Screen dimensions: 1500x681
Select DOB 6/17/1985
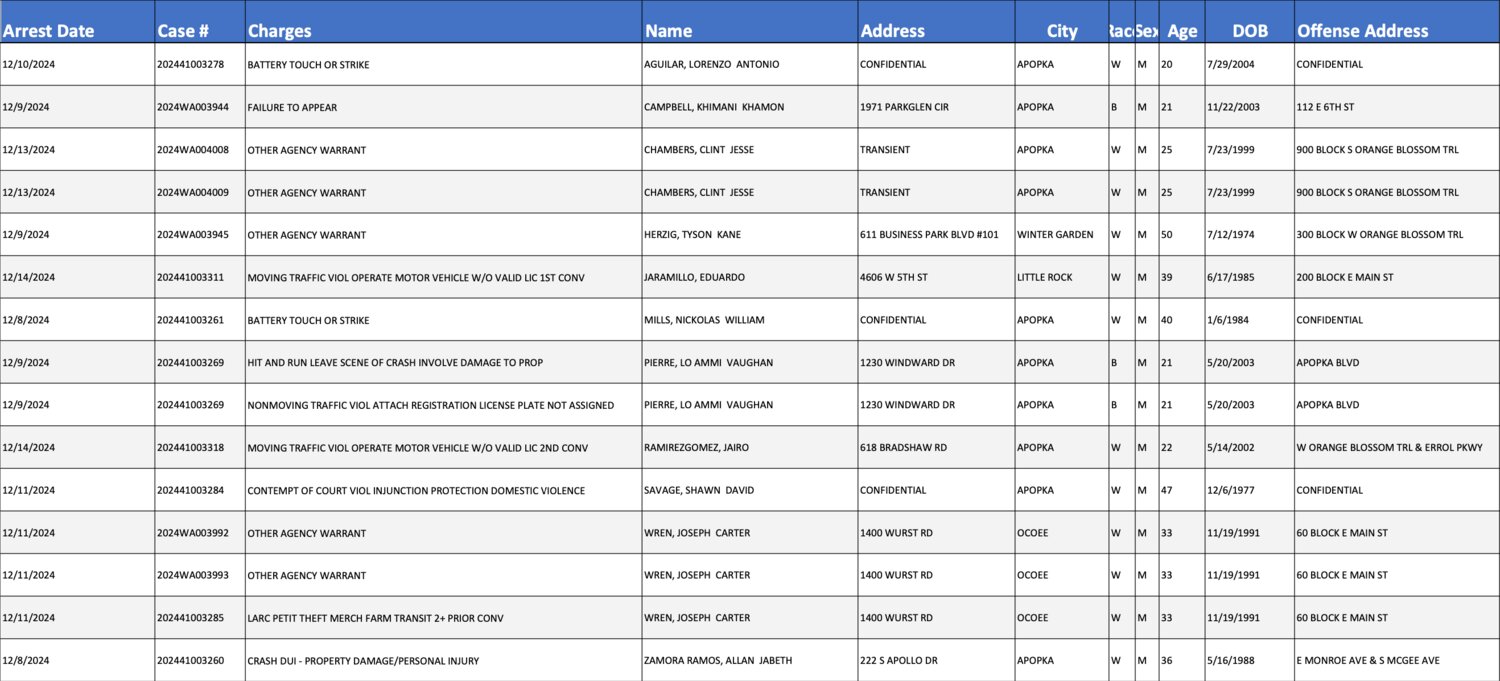pyautogui.click(x=1230, y=277)
